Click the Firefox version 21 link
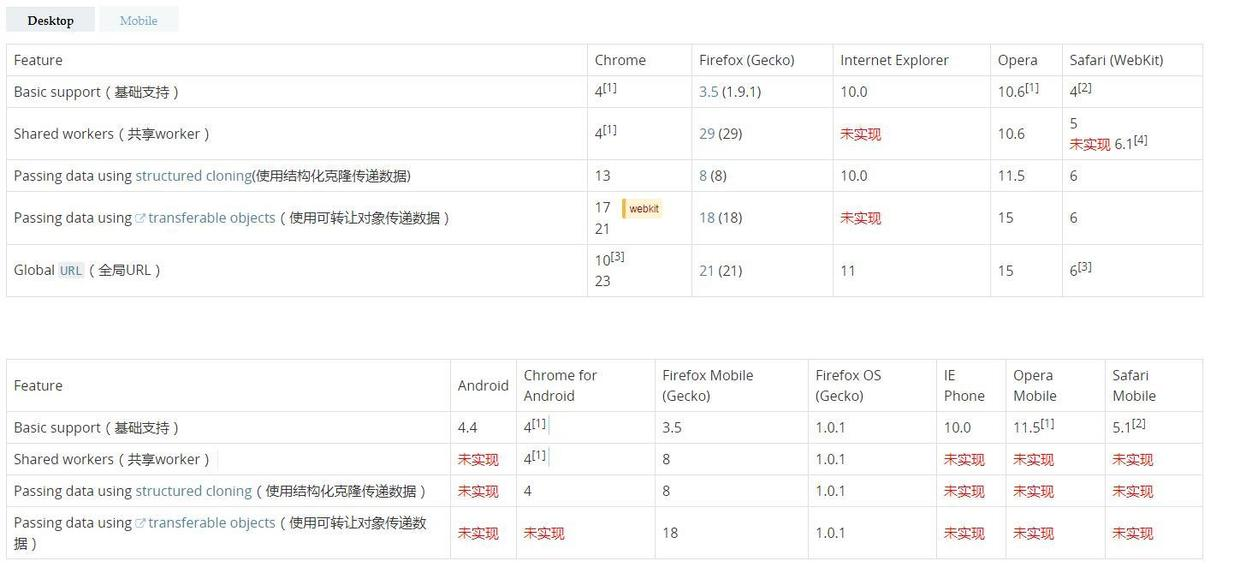Viewport: 1240px width, 567px height. click(x=707, y=271)
